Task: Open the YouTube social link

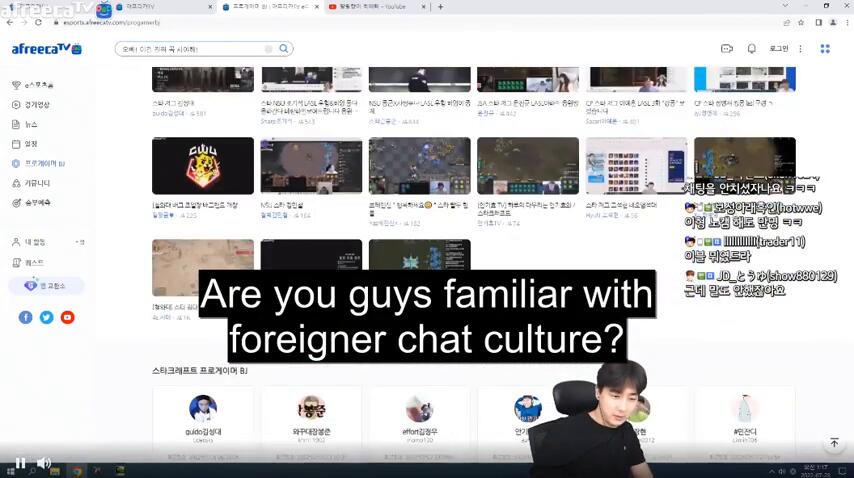Action: pos(67,317)
